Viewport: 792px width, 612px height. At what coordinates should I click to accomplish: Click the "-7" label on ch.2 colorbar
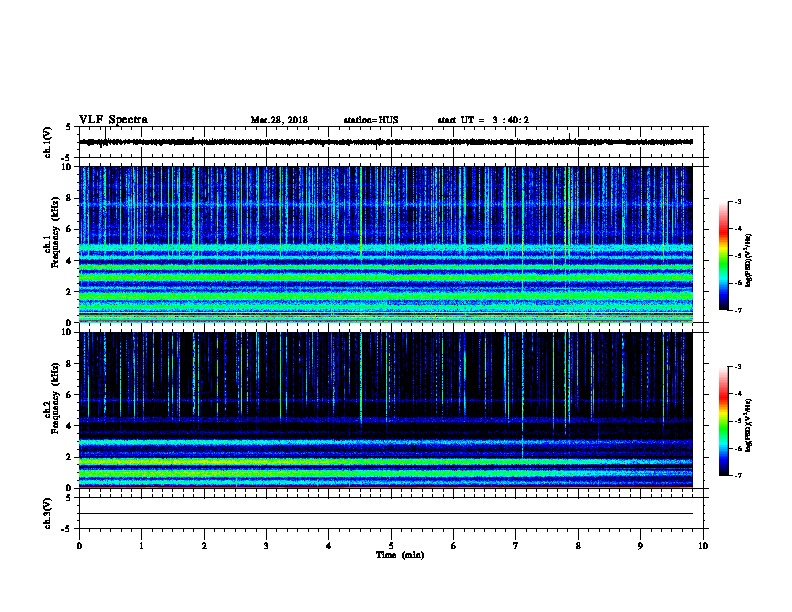pos(737,475)
